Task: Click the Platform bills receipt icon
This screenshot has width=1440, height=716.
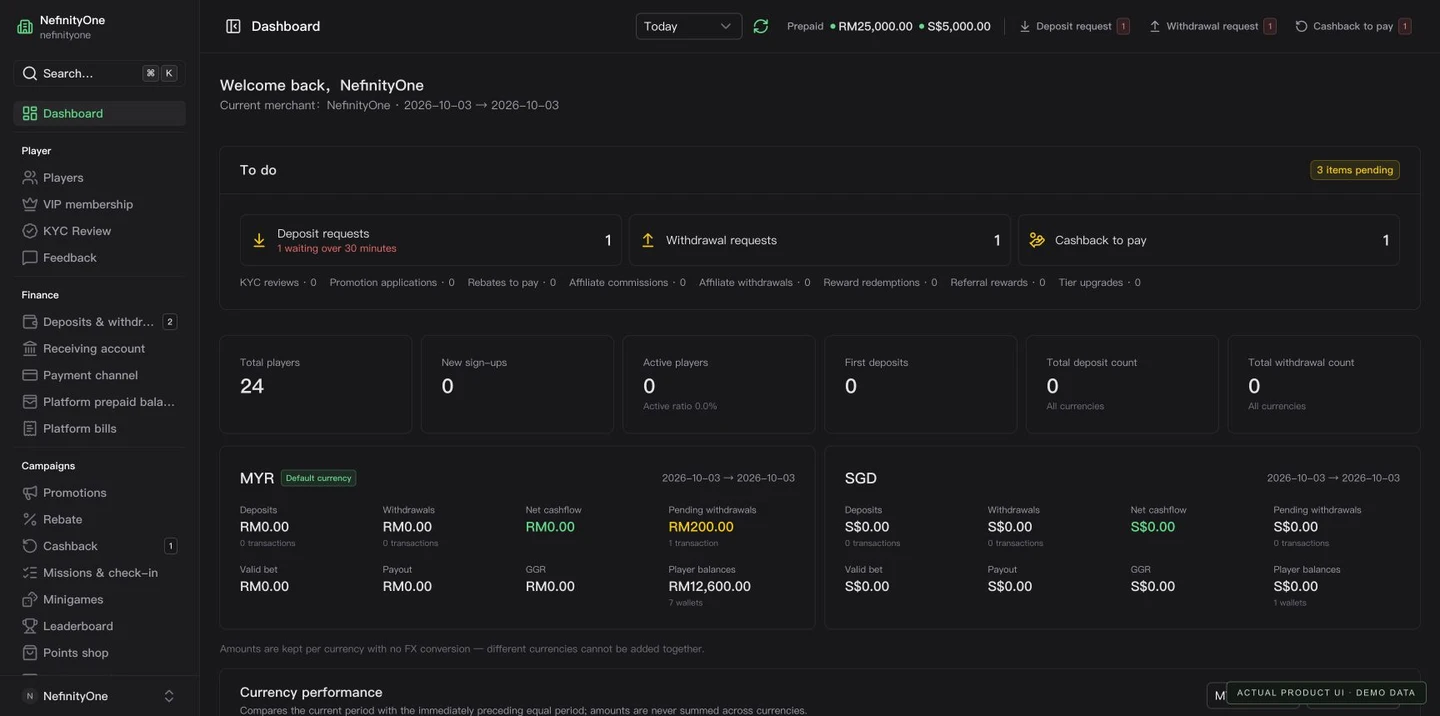Action: [x=30, y=428]
